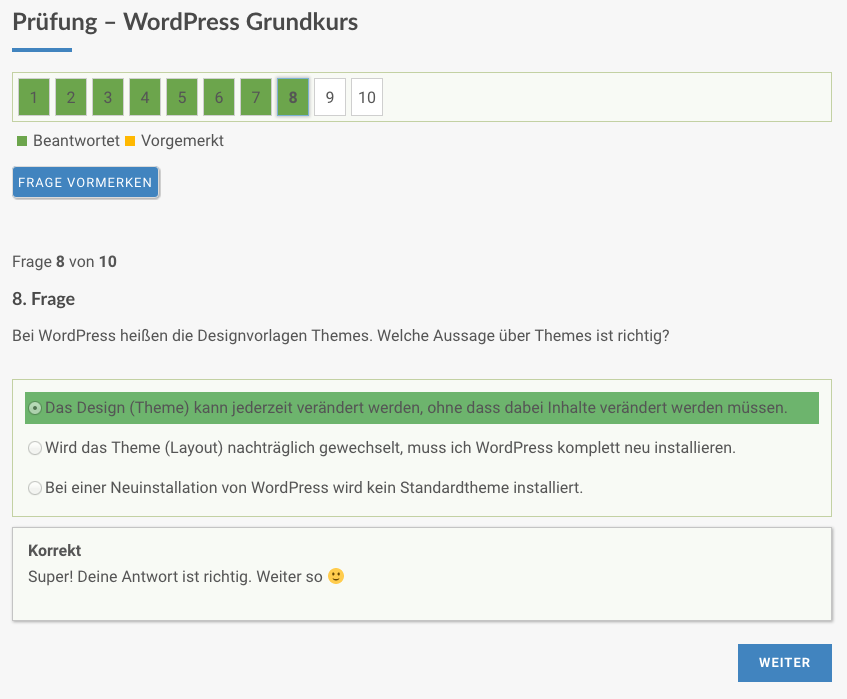Open question 7 box

pyautogui.click(x=256, y=97)
